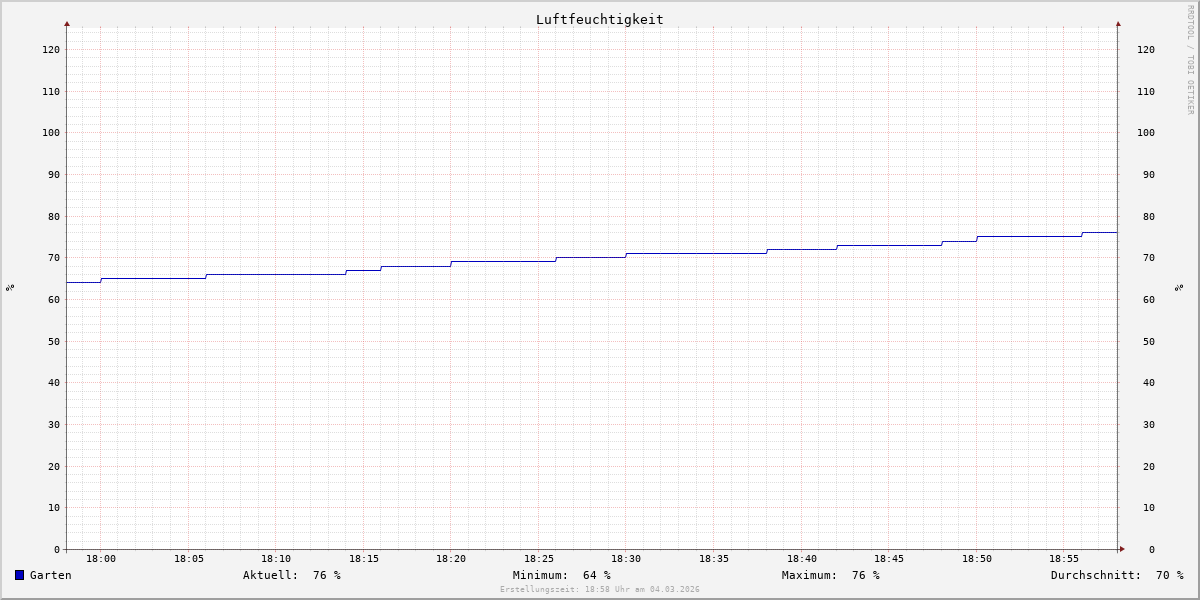Click the red arrow atop right y-axis
The height and width of the screenshot is (600, 1200).
pyautogui.click(x=1118, y=23)
